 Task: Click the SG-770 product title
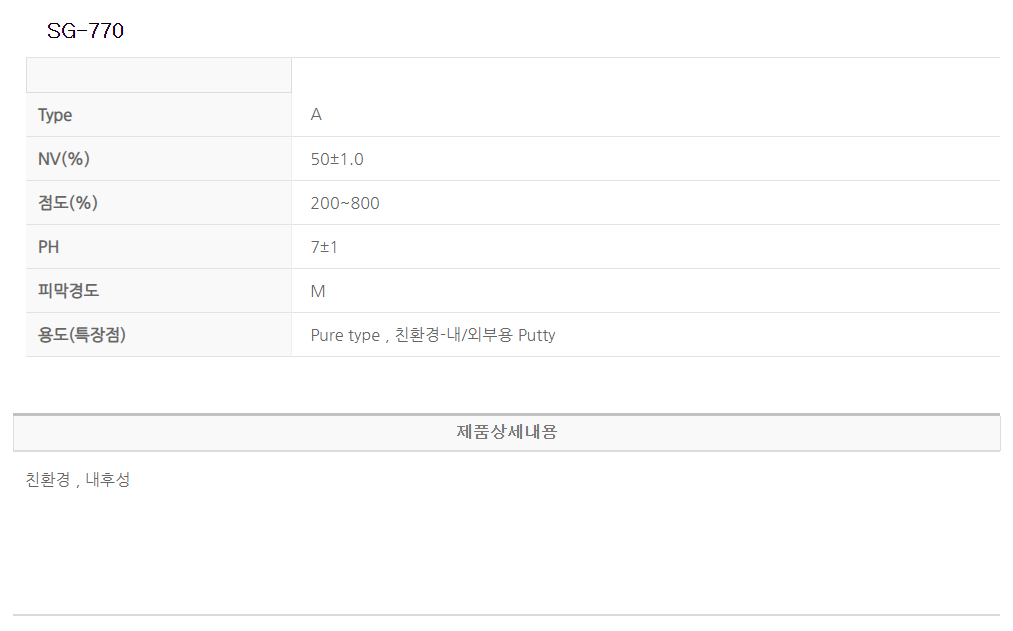click(x=85, y=31)
